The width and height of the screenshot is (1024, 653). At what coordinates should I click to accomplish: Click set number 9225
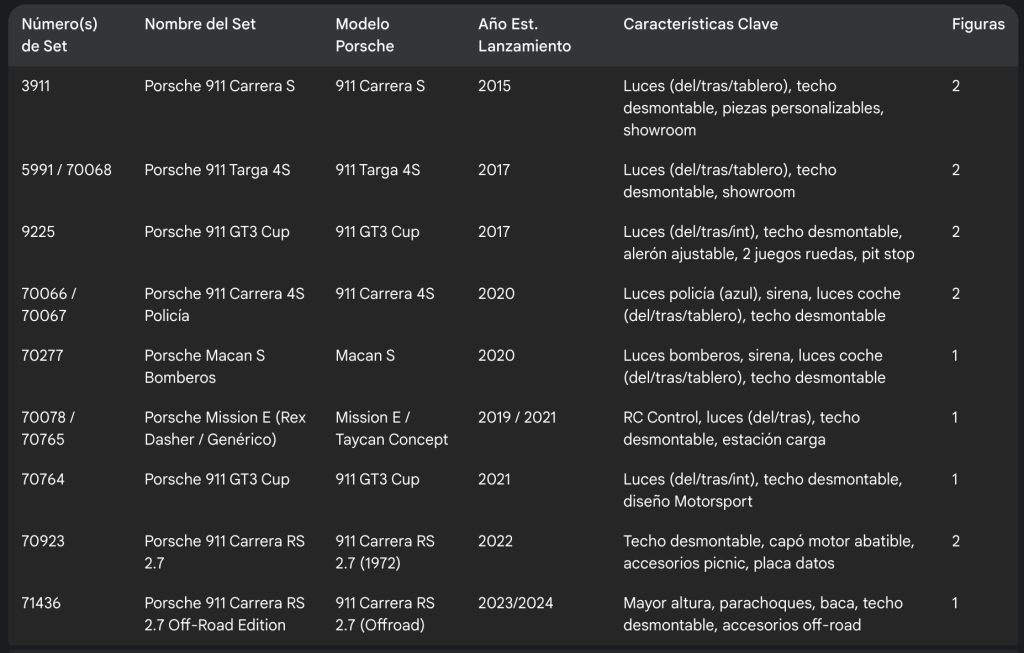point(38,232)
